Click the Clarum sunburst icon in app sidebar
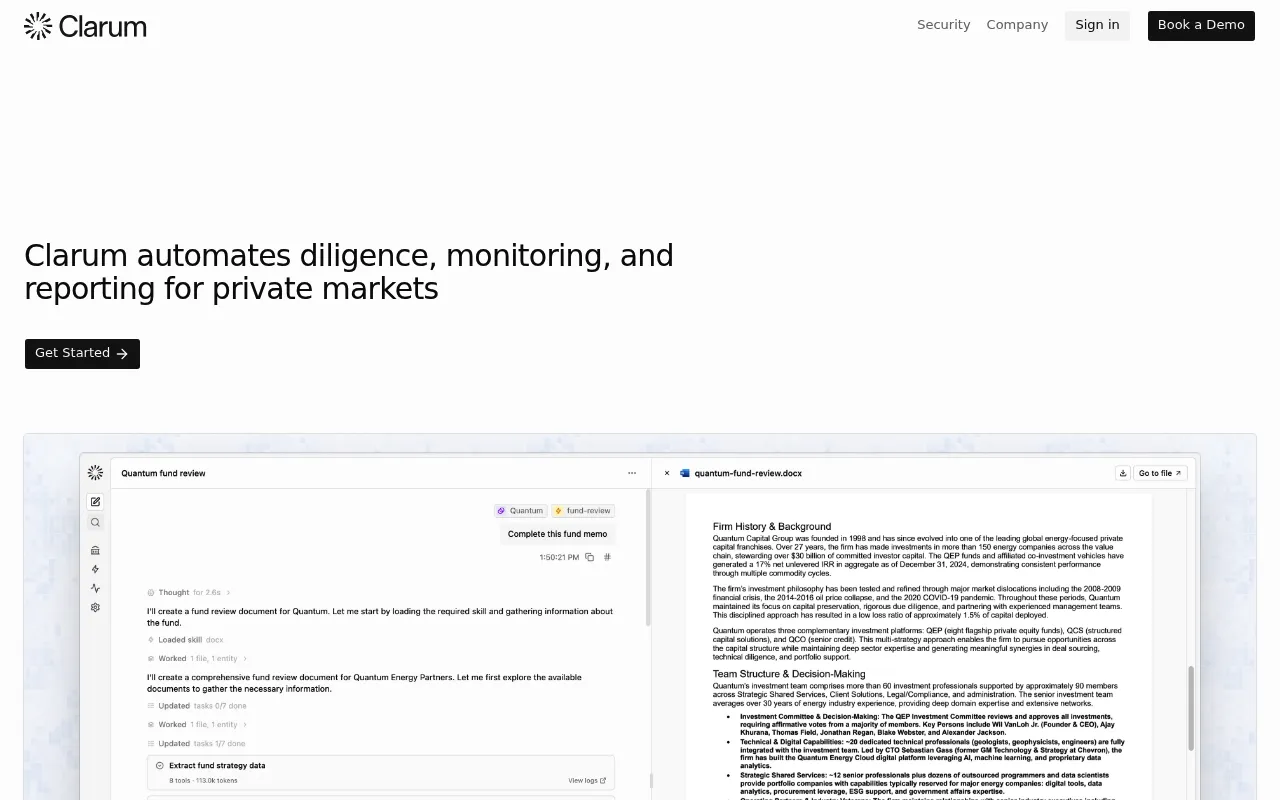The height and width of the screenshot is (800, 1280). (x=95, y=473)
